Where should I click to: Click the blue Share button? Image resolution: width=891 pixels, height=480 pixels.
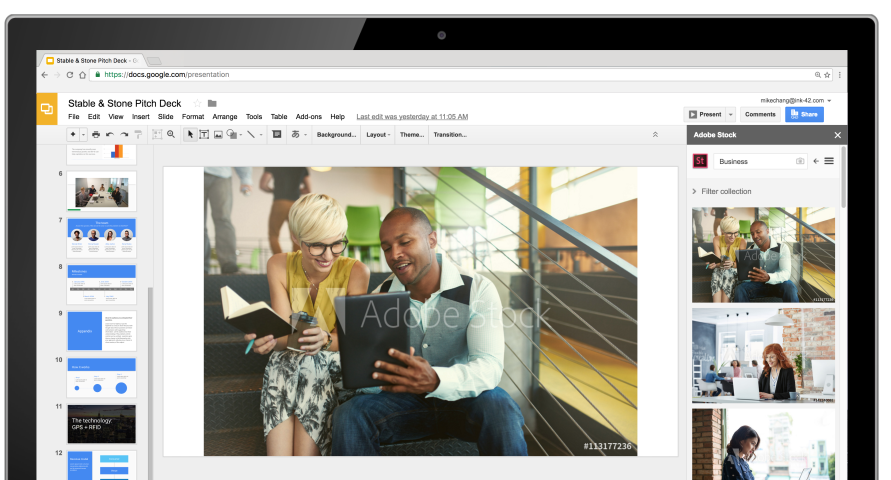[x=804, y=114]
